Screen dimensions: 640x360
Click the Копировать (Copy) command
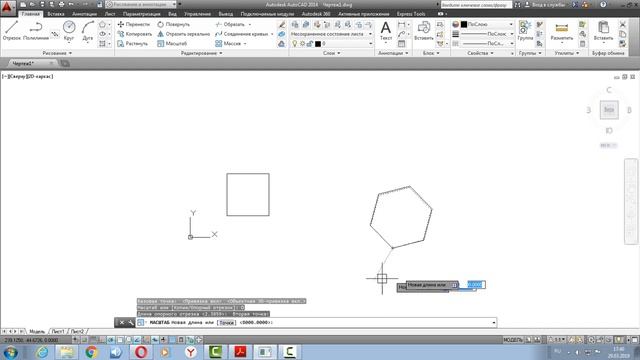(x=135, y=34)
